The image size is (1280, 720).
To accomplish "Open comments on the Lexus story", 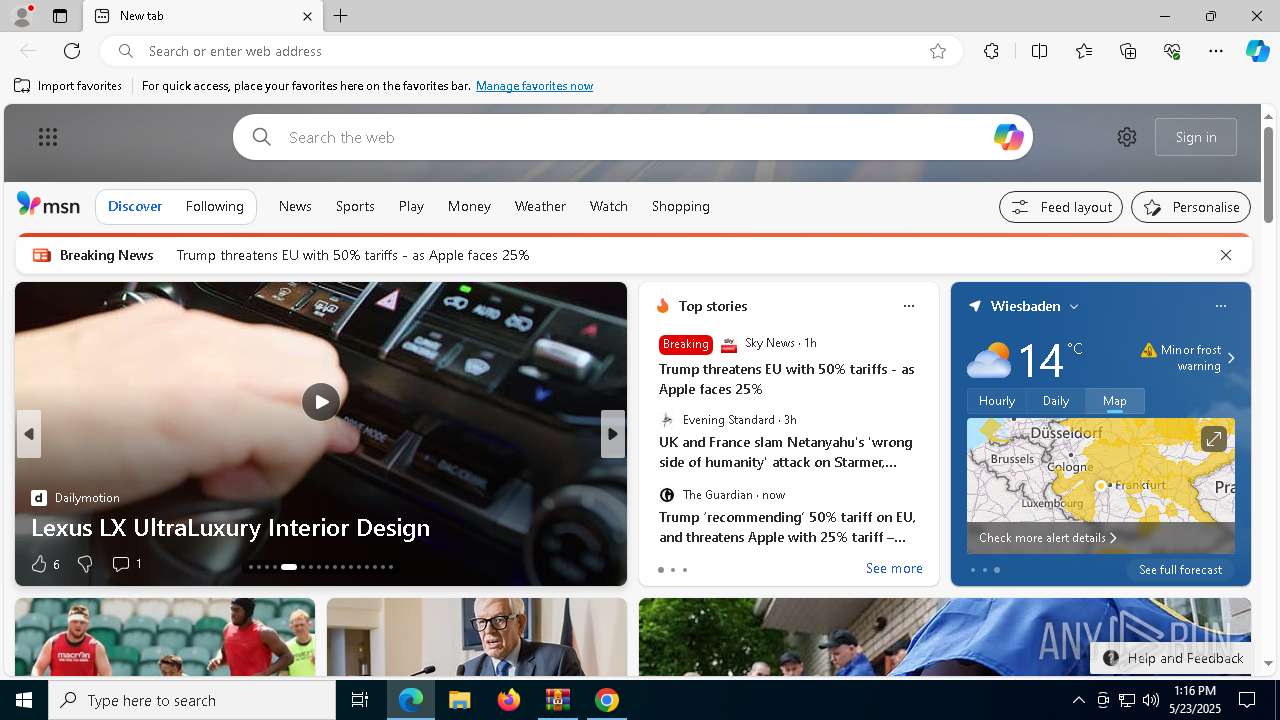I will click(127, 564).
